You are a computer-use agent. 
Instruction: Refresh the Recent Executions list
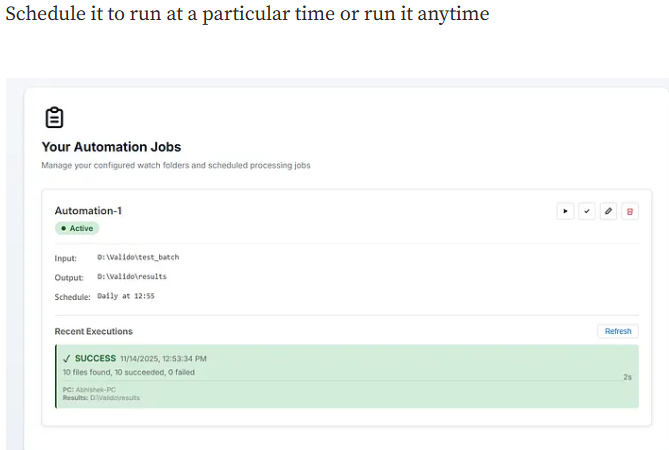(618, 331)
